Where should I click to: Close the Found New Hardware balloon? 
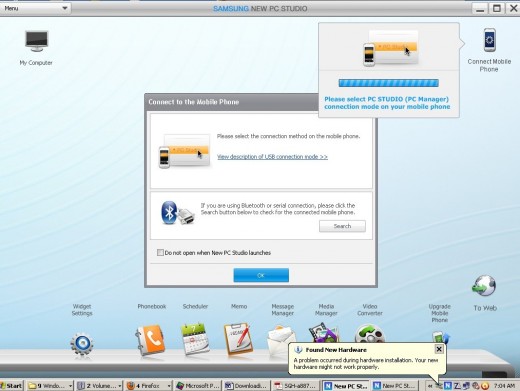point(439,349)
